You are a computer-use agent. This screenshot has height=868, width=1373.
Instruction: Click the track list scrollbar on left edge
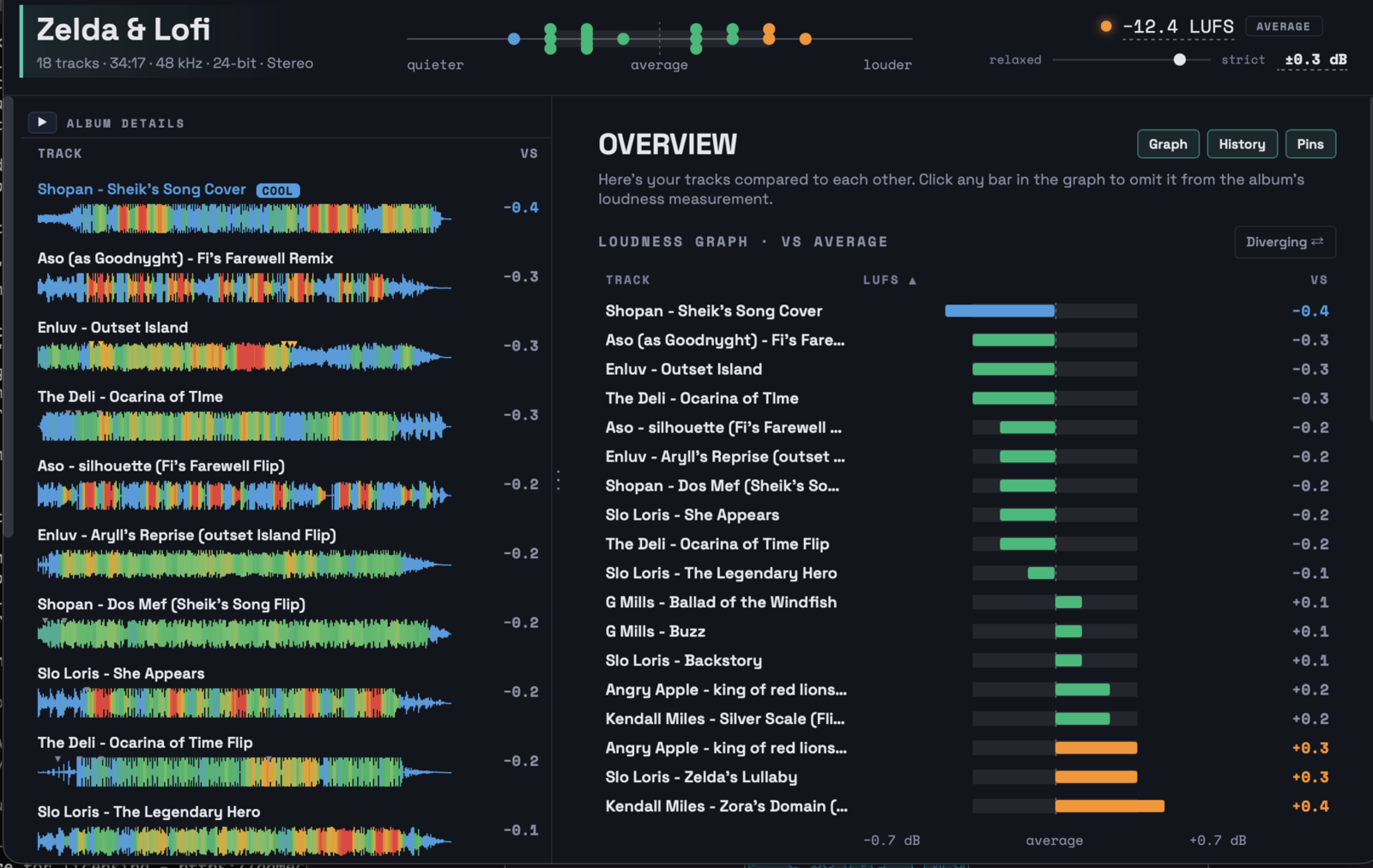(9, 317)
